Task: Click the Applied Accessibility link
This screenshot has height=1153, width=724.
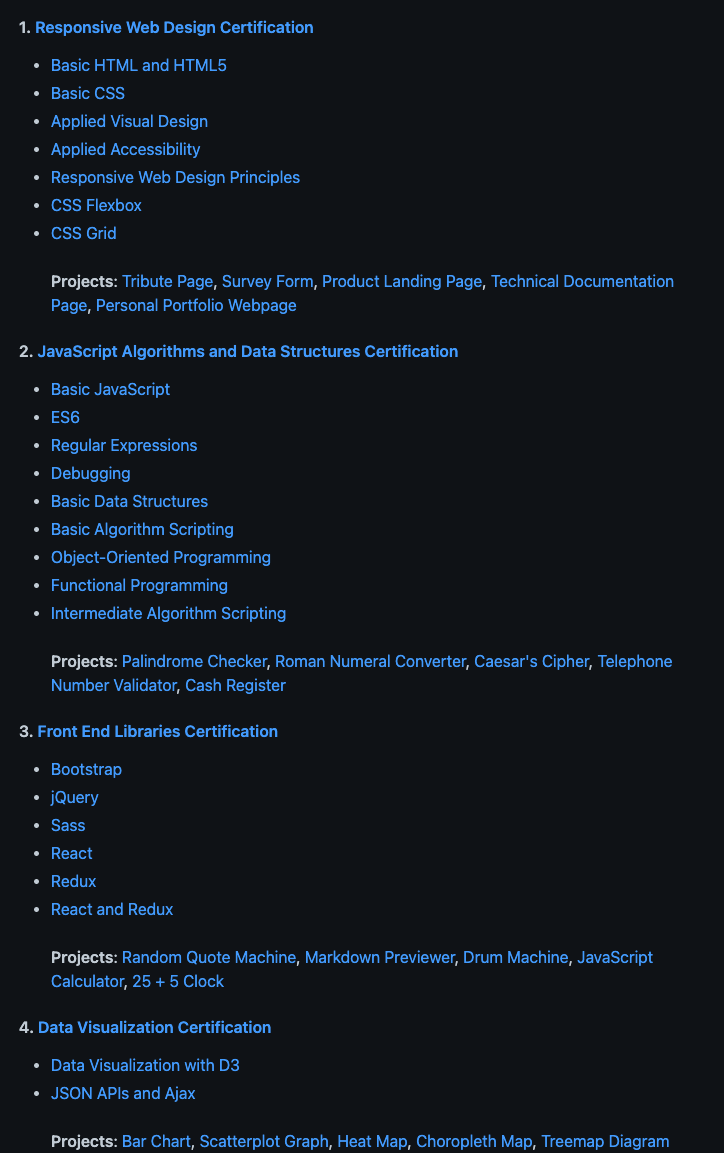Action: click(125, 149)
